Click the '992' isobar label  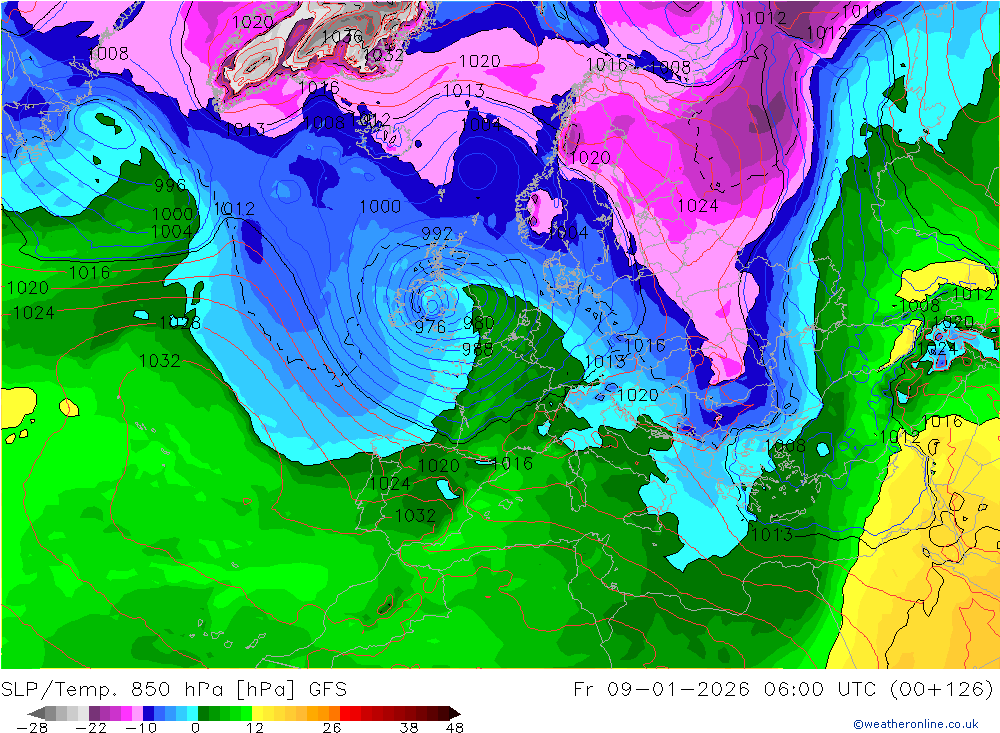point(437,233)
